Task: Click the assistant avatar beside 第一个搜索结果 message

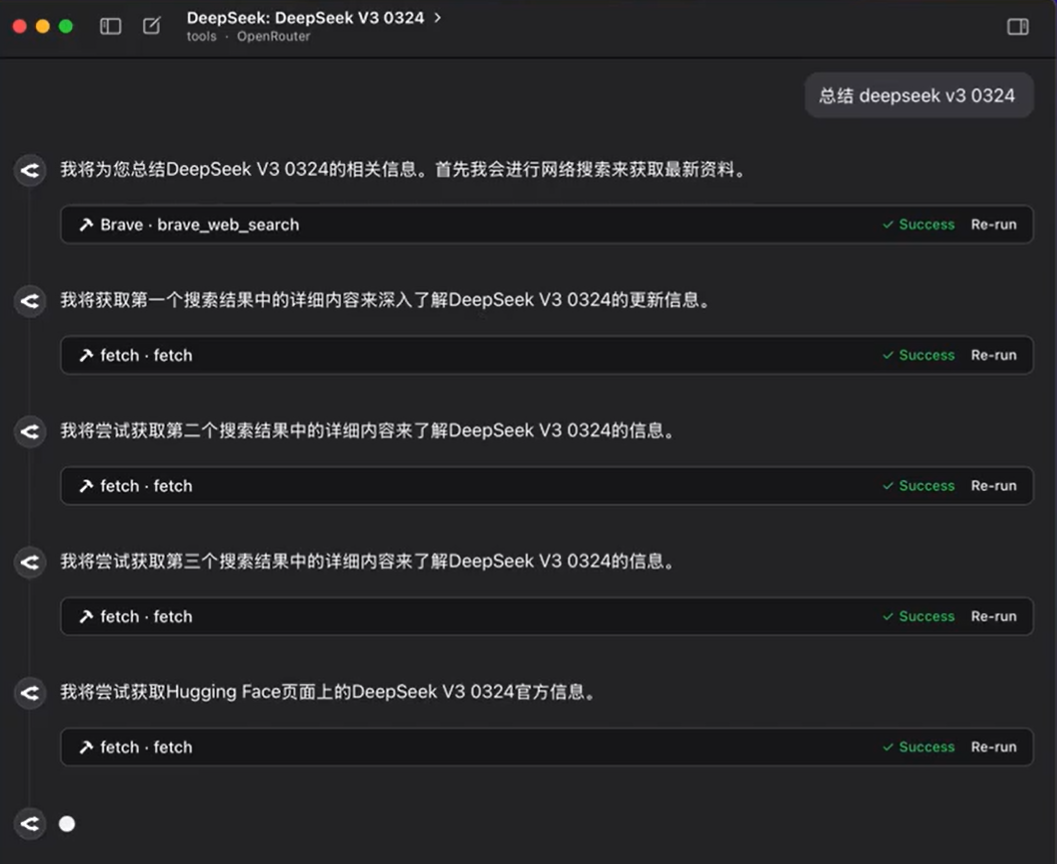Action: pos(30,301)
